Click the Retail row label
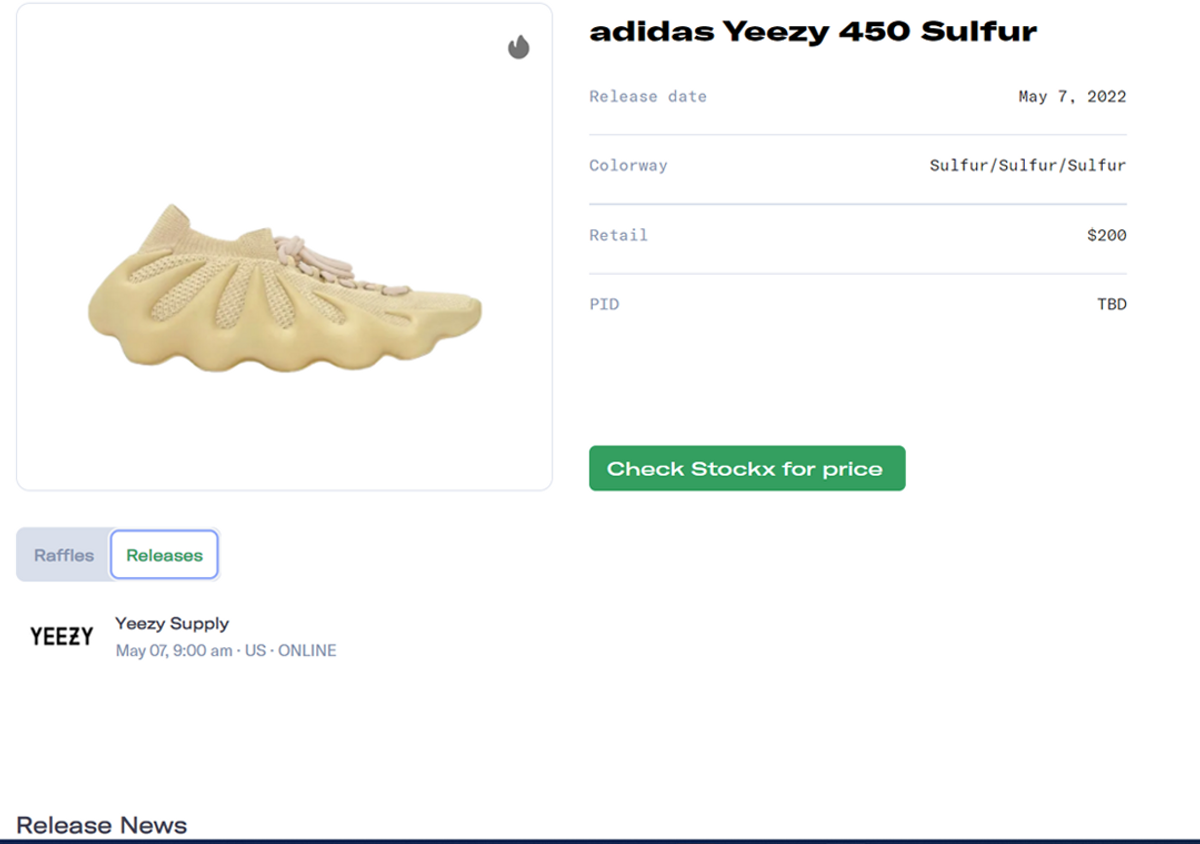Image resolution: width=1200 pixels, height=844 pixels. tap(618, 235)
